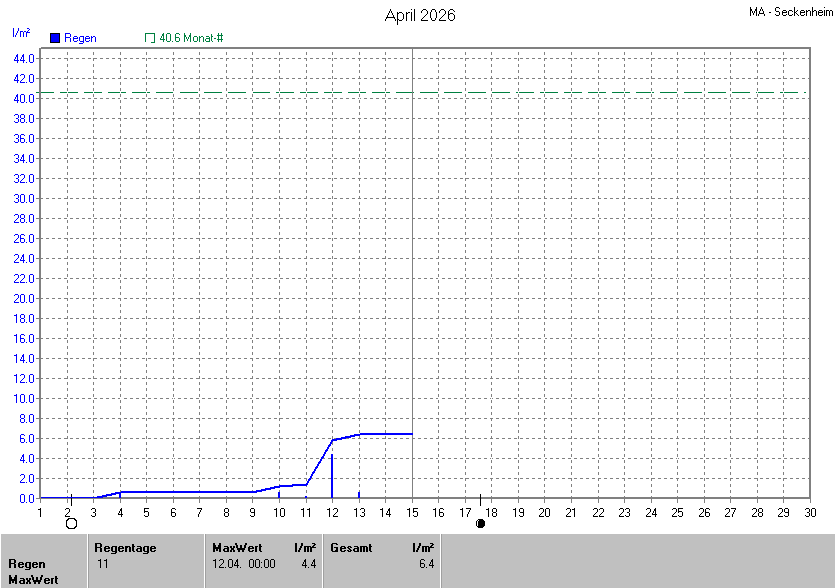Click the Regentage value 11

coord(103,564)
